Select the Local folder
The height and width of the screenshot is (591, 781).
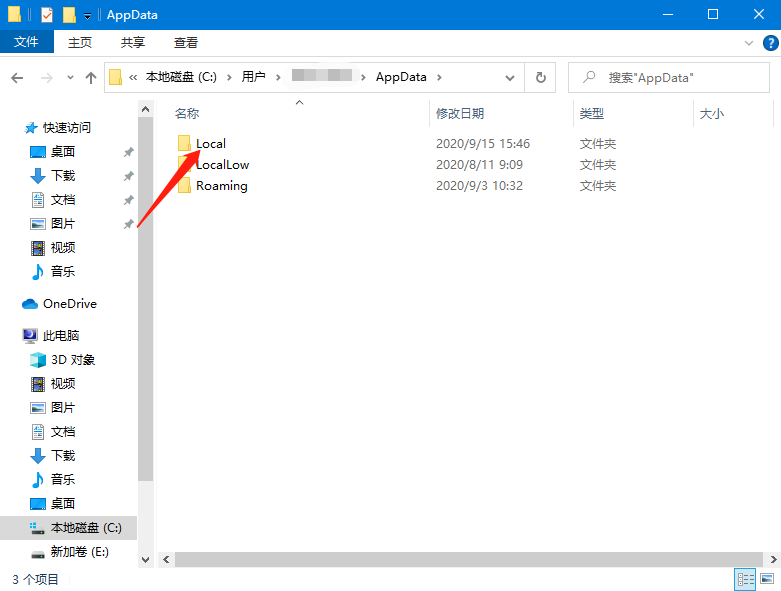[x=211, y=143]
